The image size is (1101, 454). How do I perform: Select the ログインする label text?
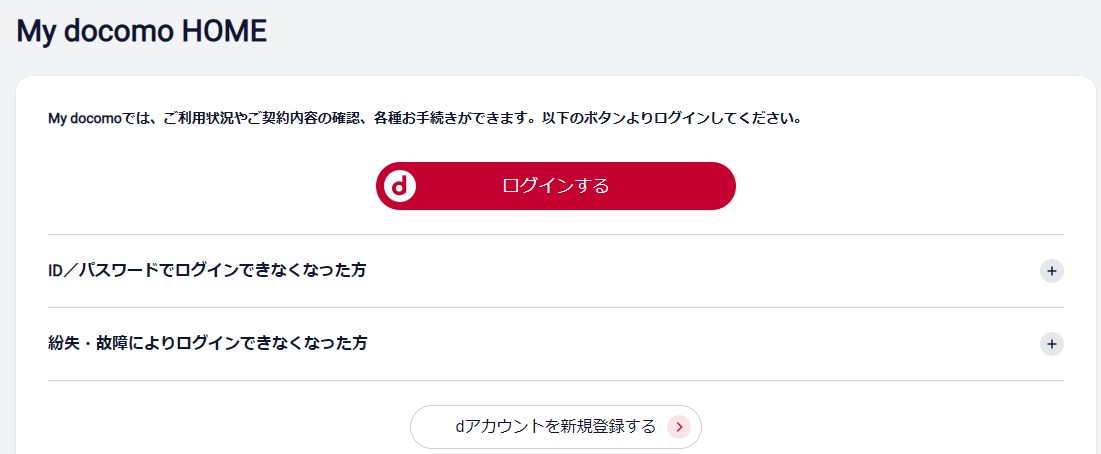[555, 186]
